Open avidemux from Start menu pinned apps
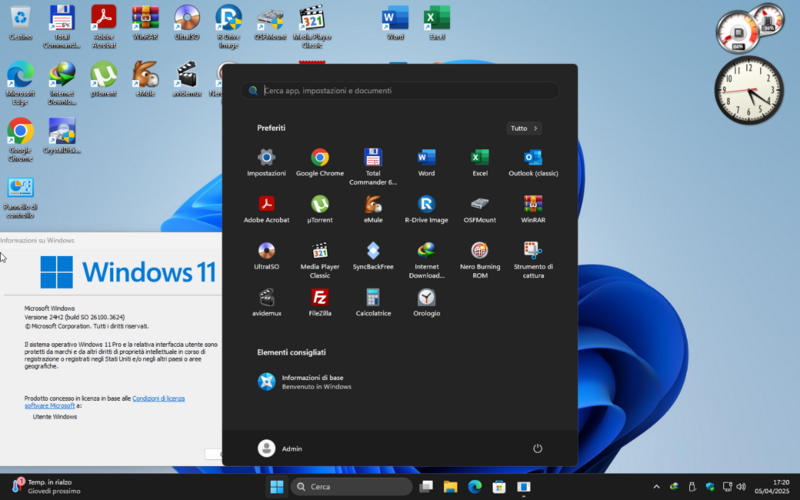This screenshot has width=800, height=500. pos(266,302)
